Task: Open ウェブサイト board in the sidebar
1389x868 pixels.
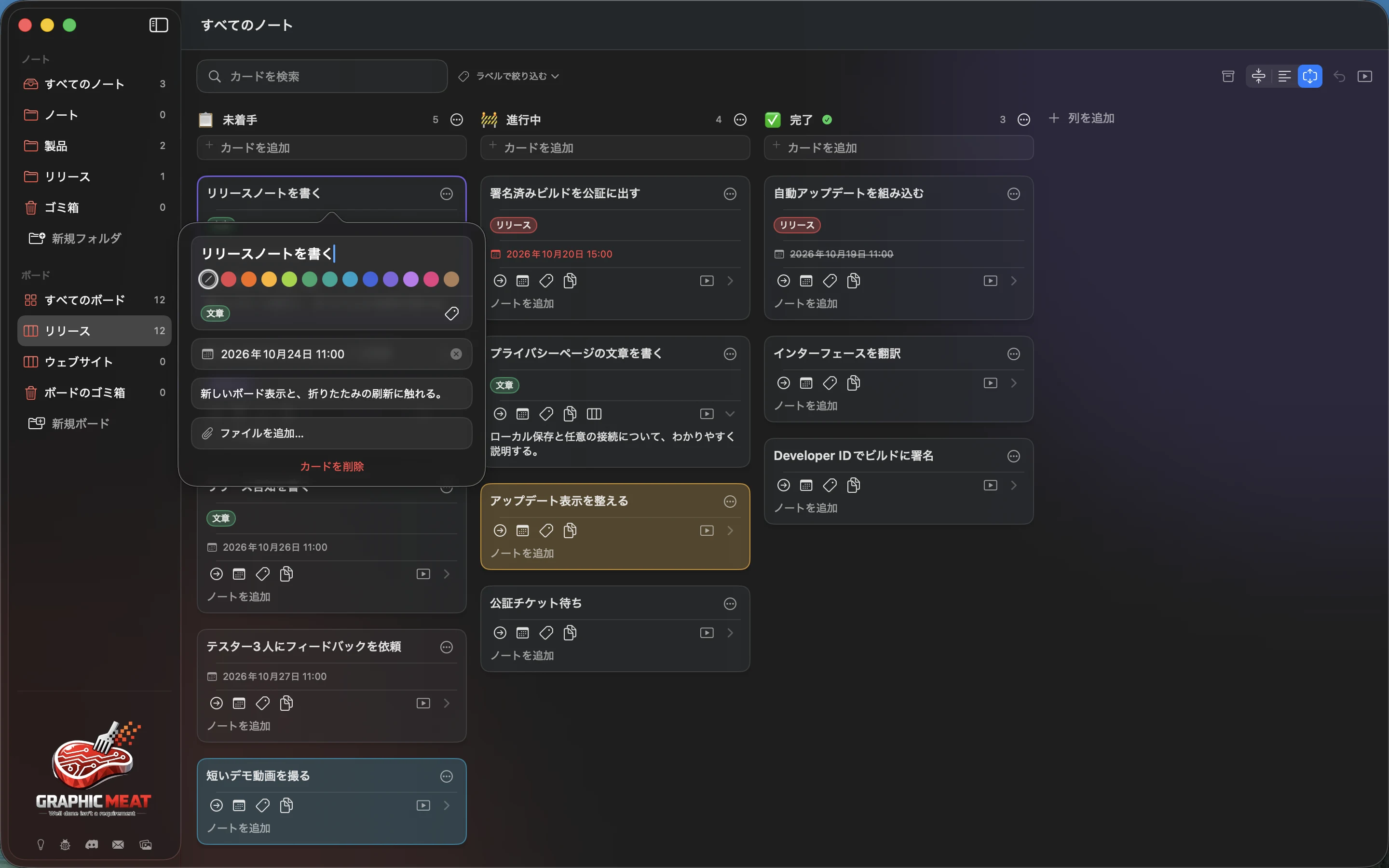Action: coord(95,362)
